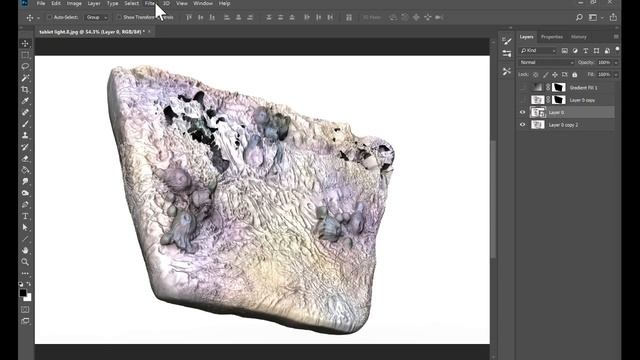Click the foreground color swatch
Screen dimensions: 640x360
pos(23,293)
